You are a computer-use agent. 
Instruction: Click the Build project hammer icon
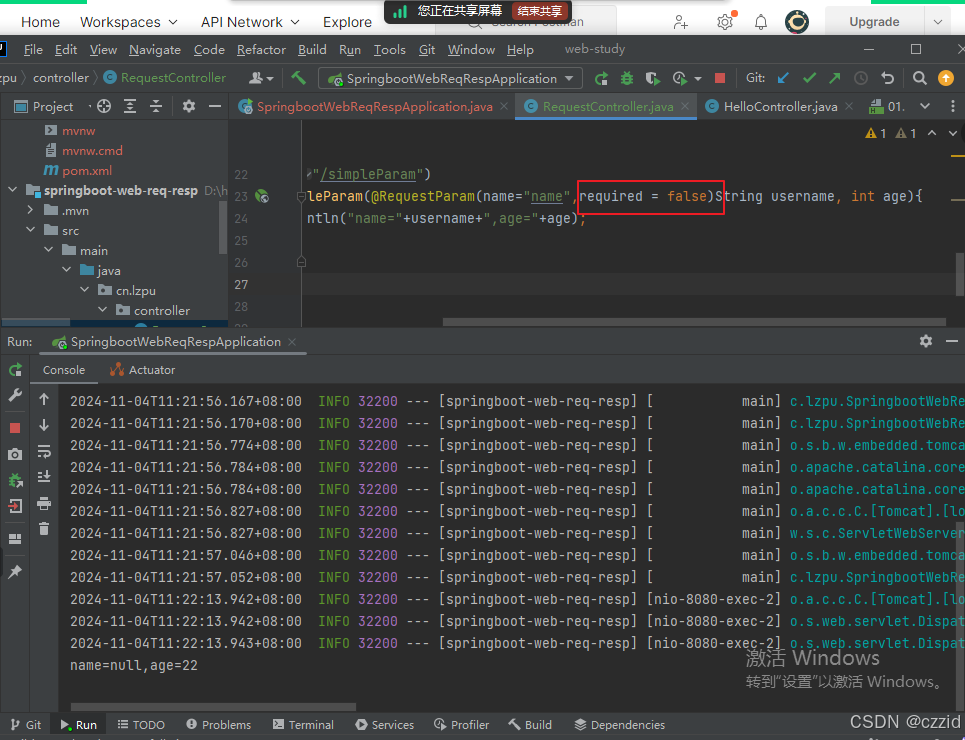click(x=298, y=78)
